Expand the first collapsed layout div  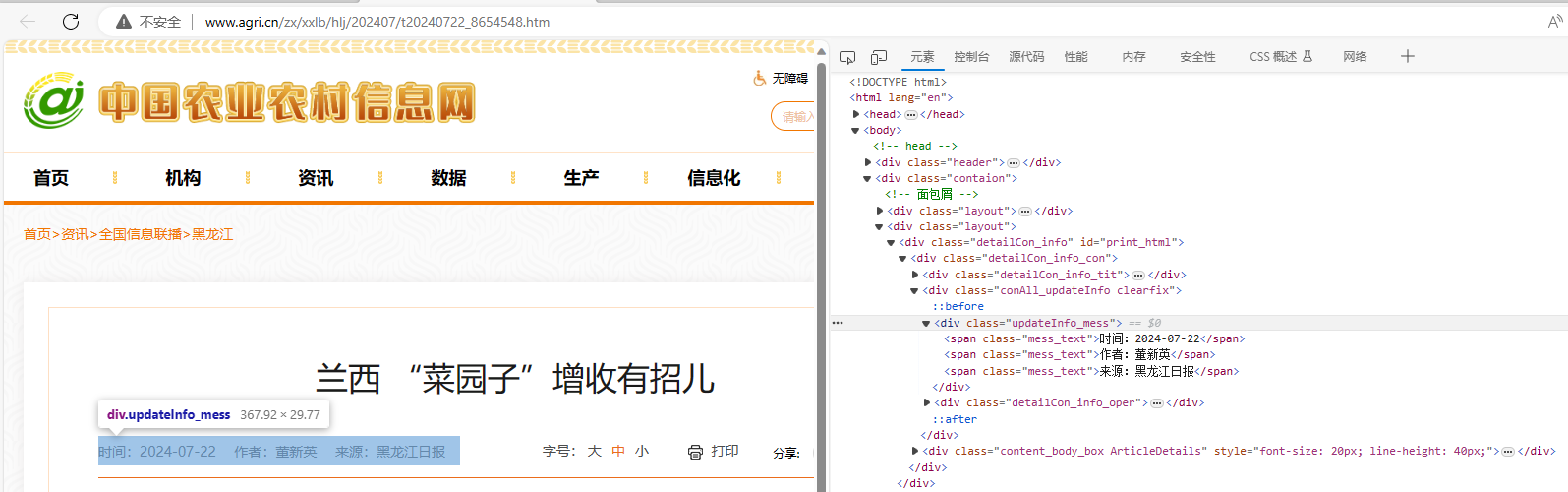tap(880, 211)
